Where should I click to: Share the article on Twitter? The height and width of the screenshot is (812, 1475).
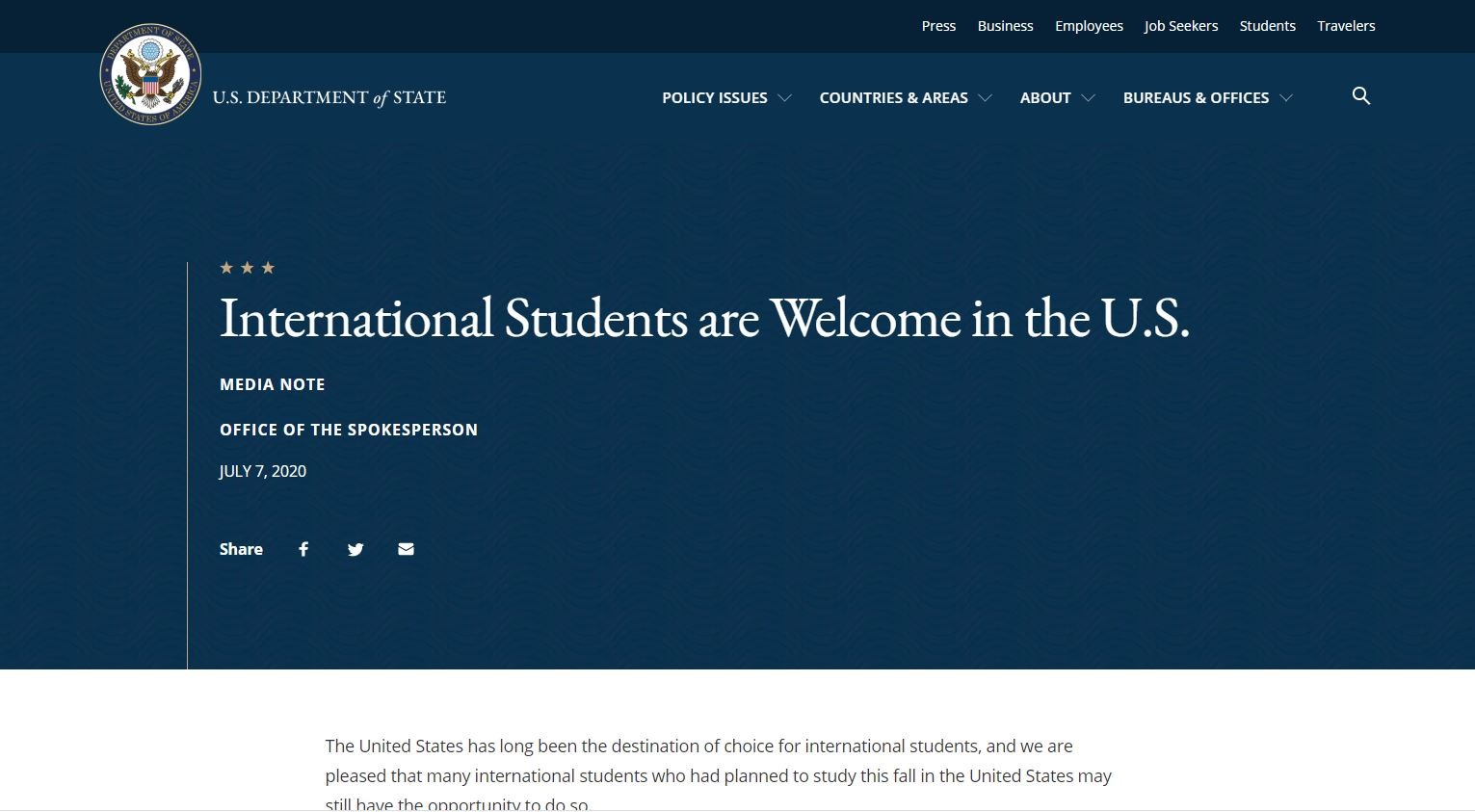[x=356, y=549]
